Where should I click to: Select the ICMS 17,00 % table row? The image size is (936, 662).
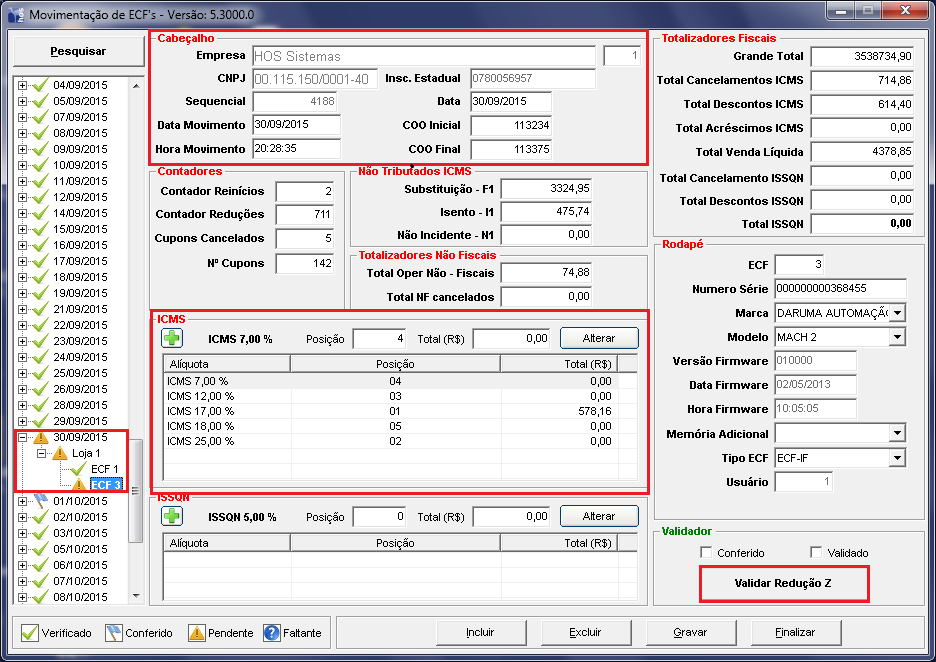[x=390, y=411]
